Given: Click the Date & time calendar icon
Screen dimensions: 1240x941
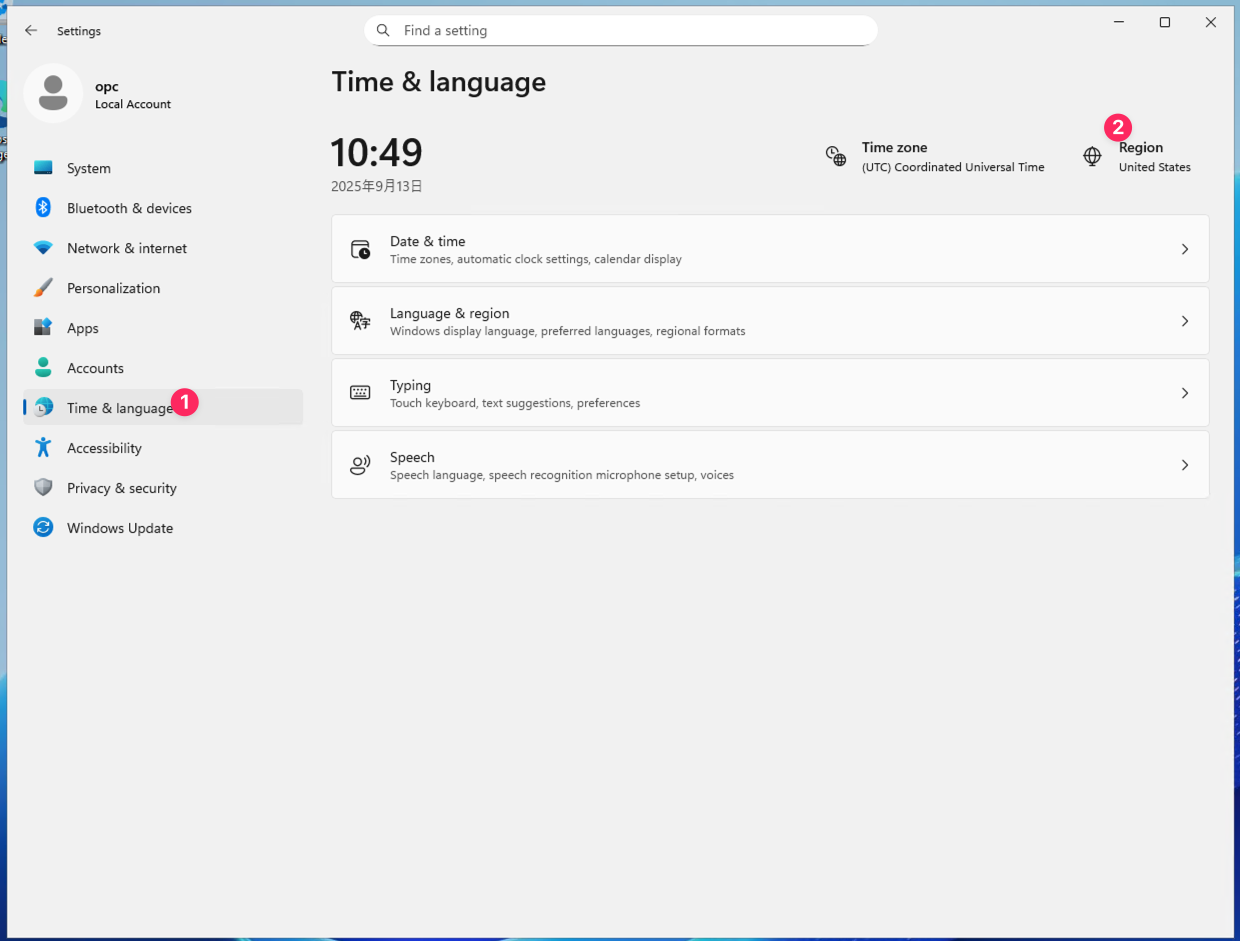Looking at the screenshot, I should [x=360, y=249].
